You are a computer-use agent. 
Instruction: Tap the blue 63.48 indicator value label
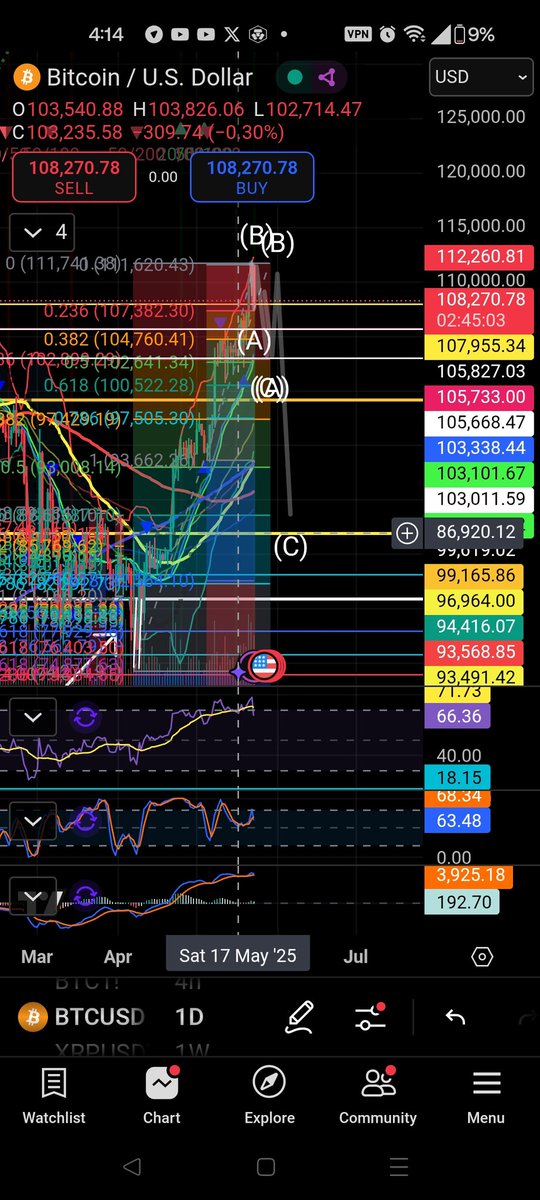459,822
